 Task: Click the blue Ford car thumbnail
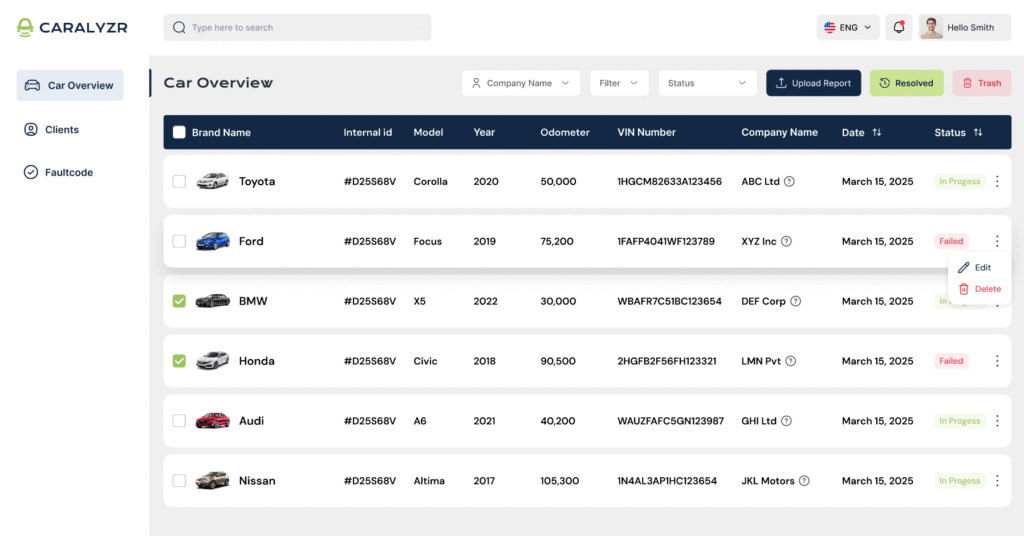point(213,241)
